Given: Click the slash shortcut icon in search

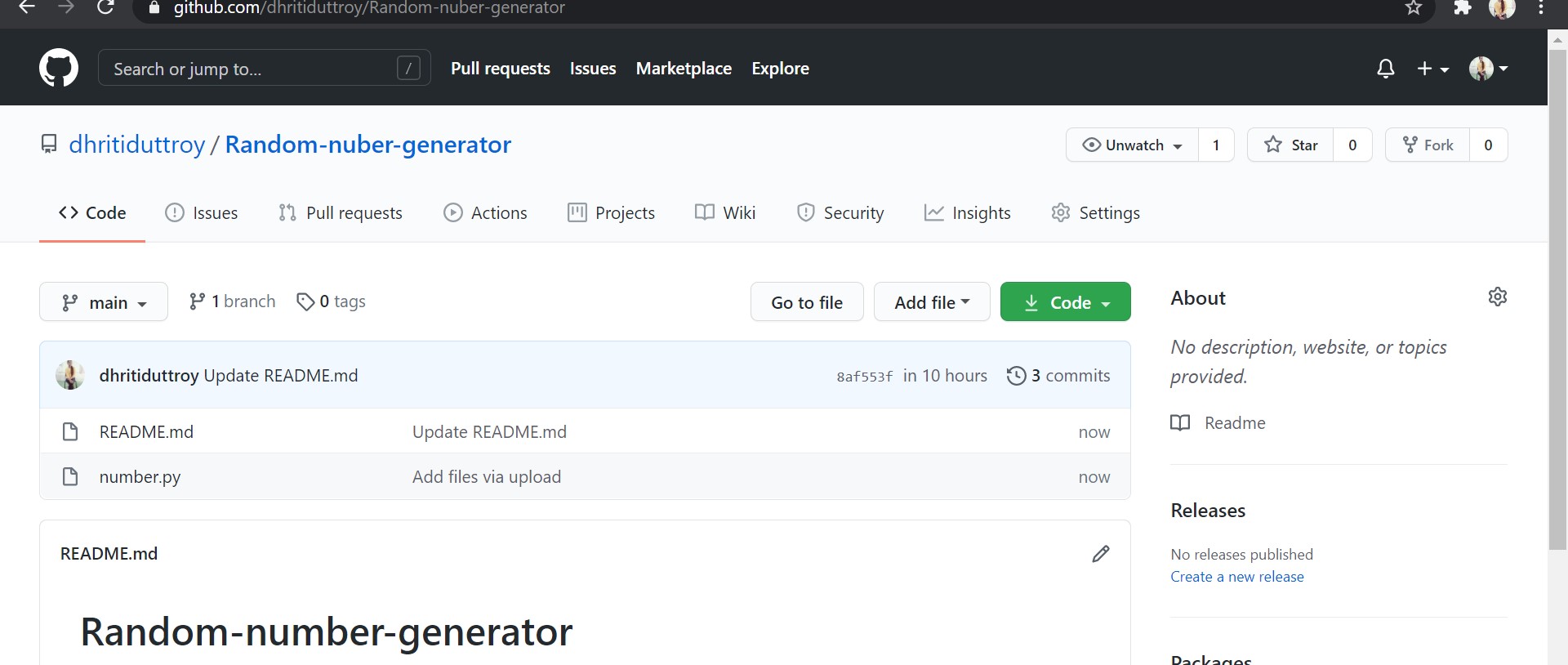Looking at the screenshot, I should point(408,68).
